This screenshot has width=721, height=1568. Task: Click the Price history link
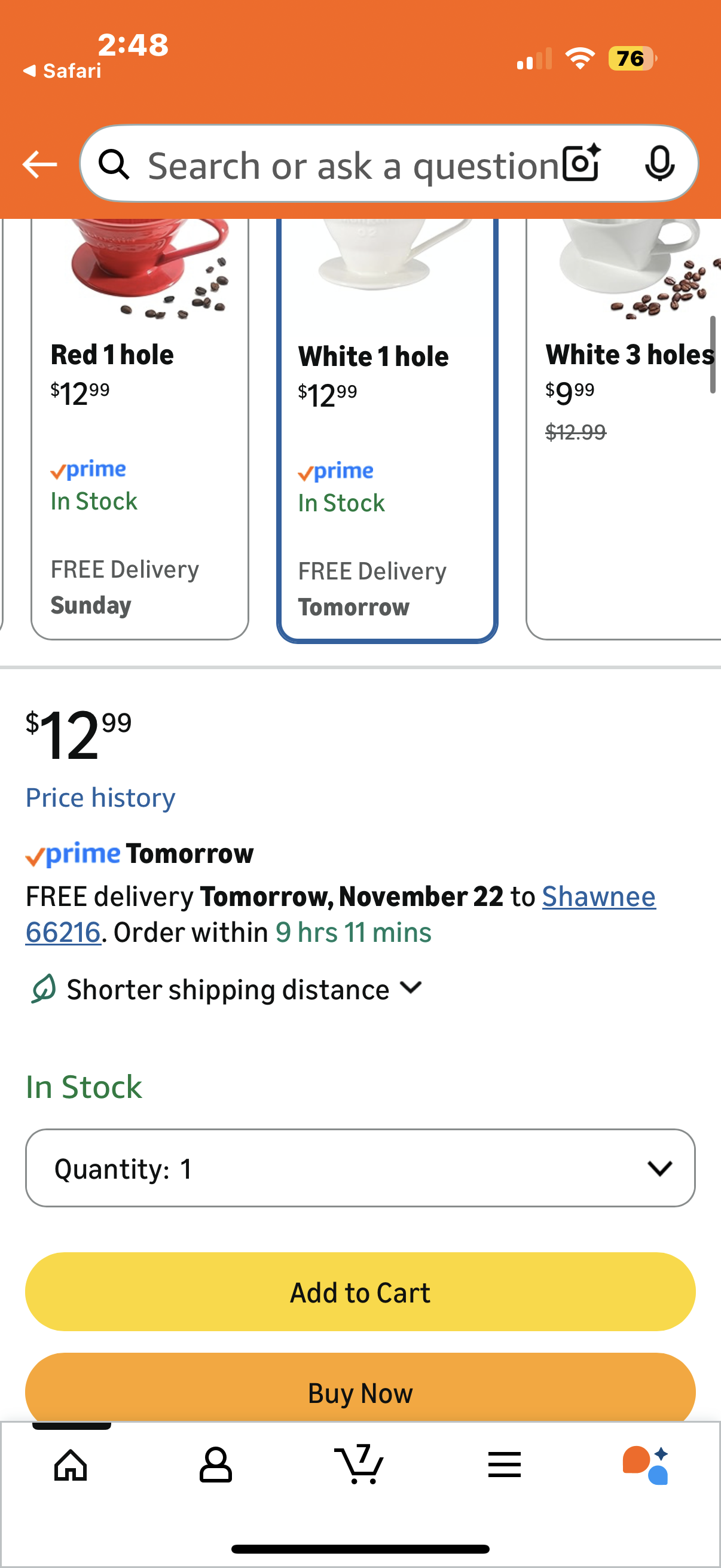click(100, 797)
